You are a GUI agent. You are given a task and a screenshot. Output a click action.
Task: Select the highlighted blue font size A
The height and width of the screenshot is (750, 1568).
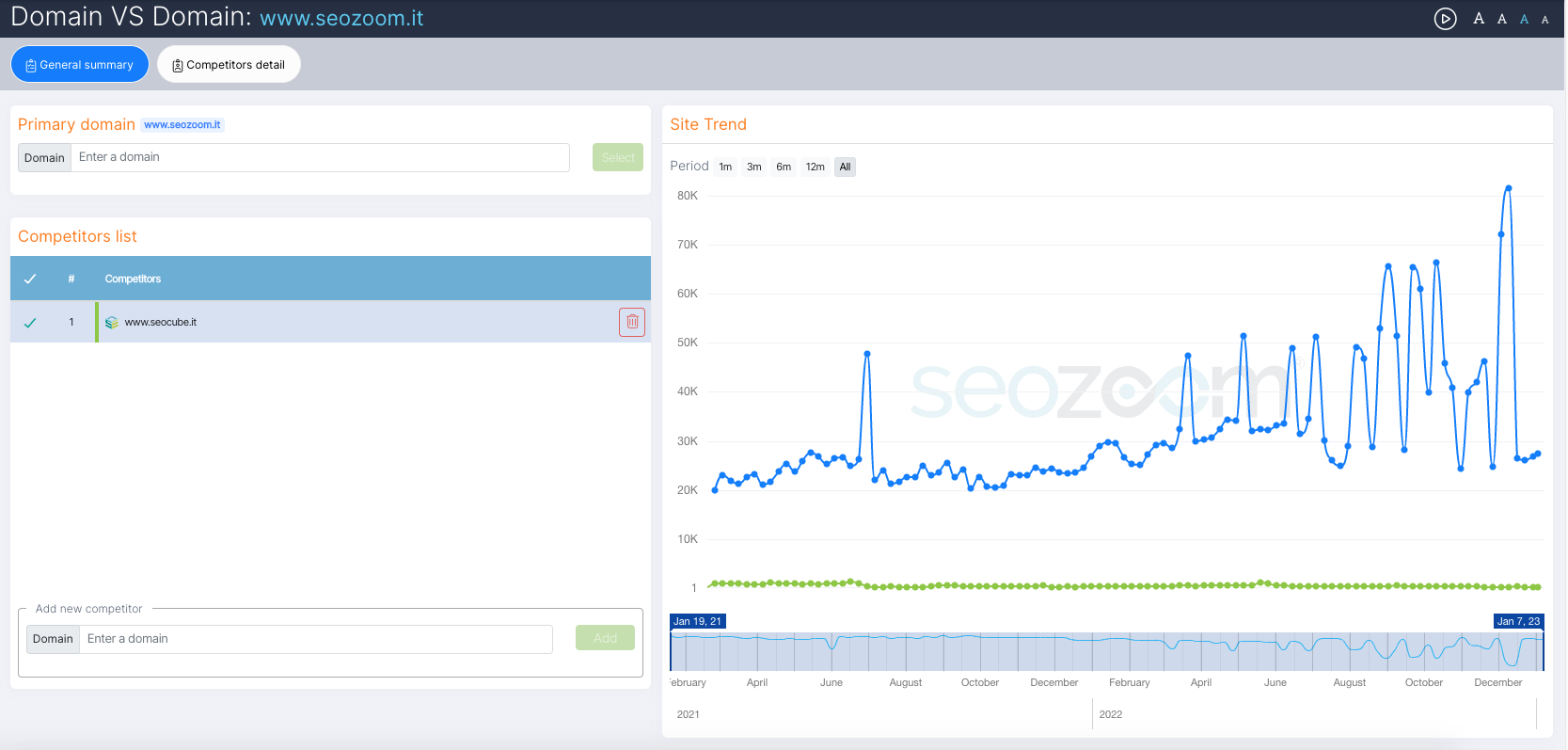tap(1525, 20)
